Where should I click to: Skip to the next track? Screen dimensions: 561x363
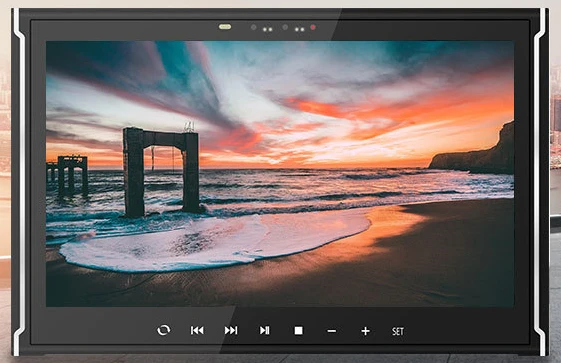(x=231, y=330)
